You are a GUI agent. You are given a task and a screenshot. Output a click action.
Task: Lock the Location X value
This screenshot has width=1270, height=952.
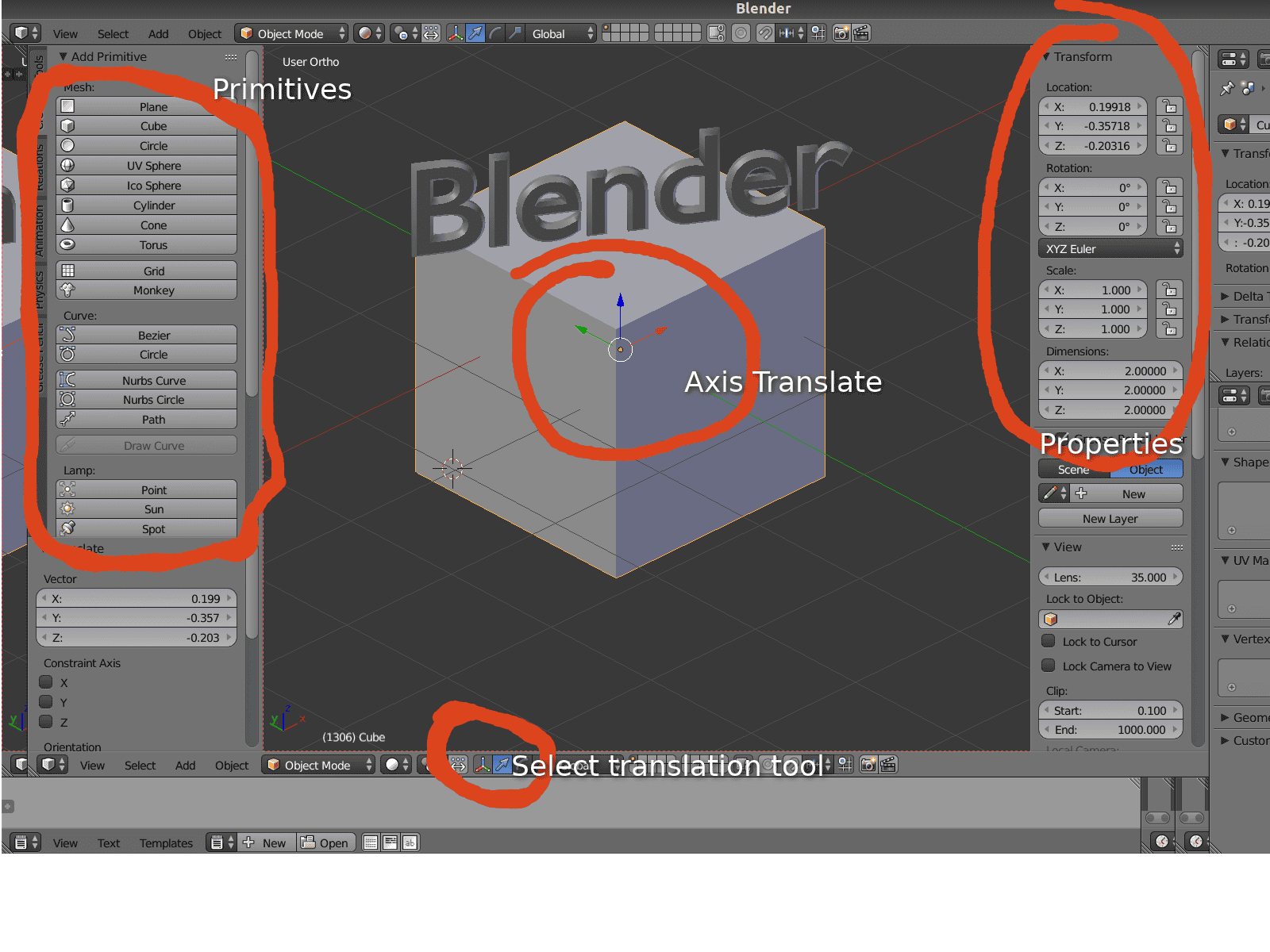pos(1170,106)
